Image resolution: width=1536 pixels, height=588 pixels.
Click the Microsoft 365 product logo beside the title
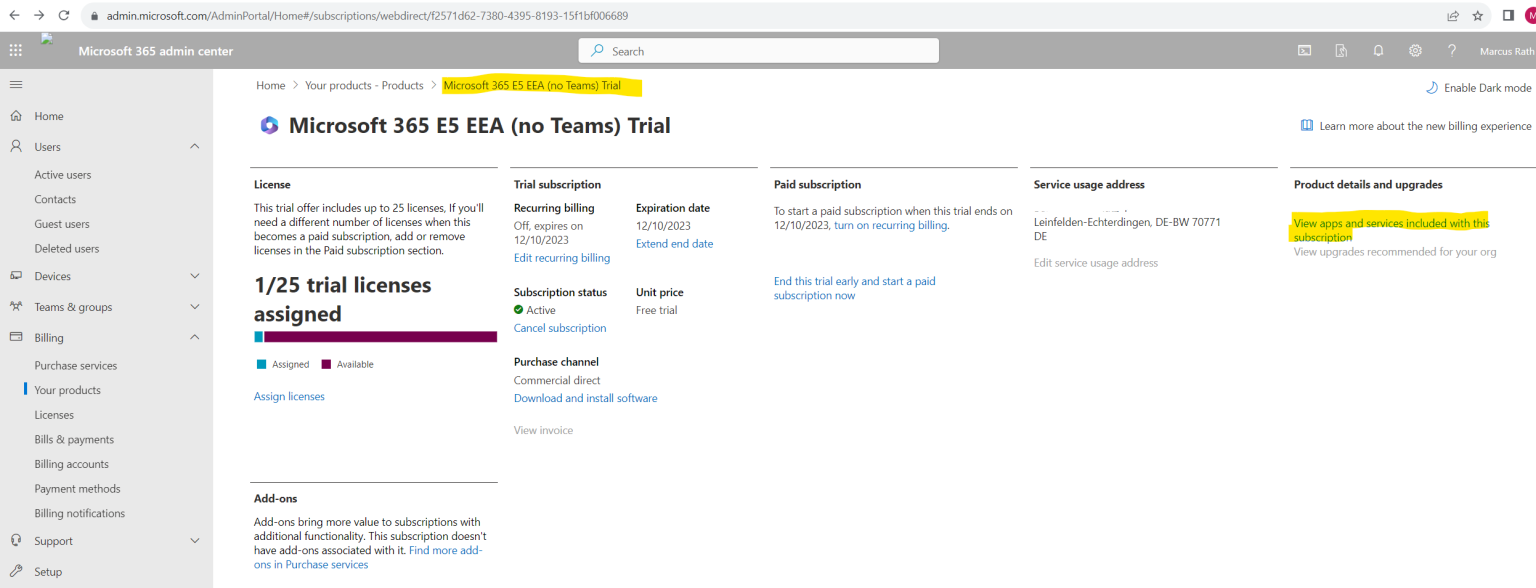[268, 124]
